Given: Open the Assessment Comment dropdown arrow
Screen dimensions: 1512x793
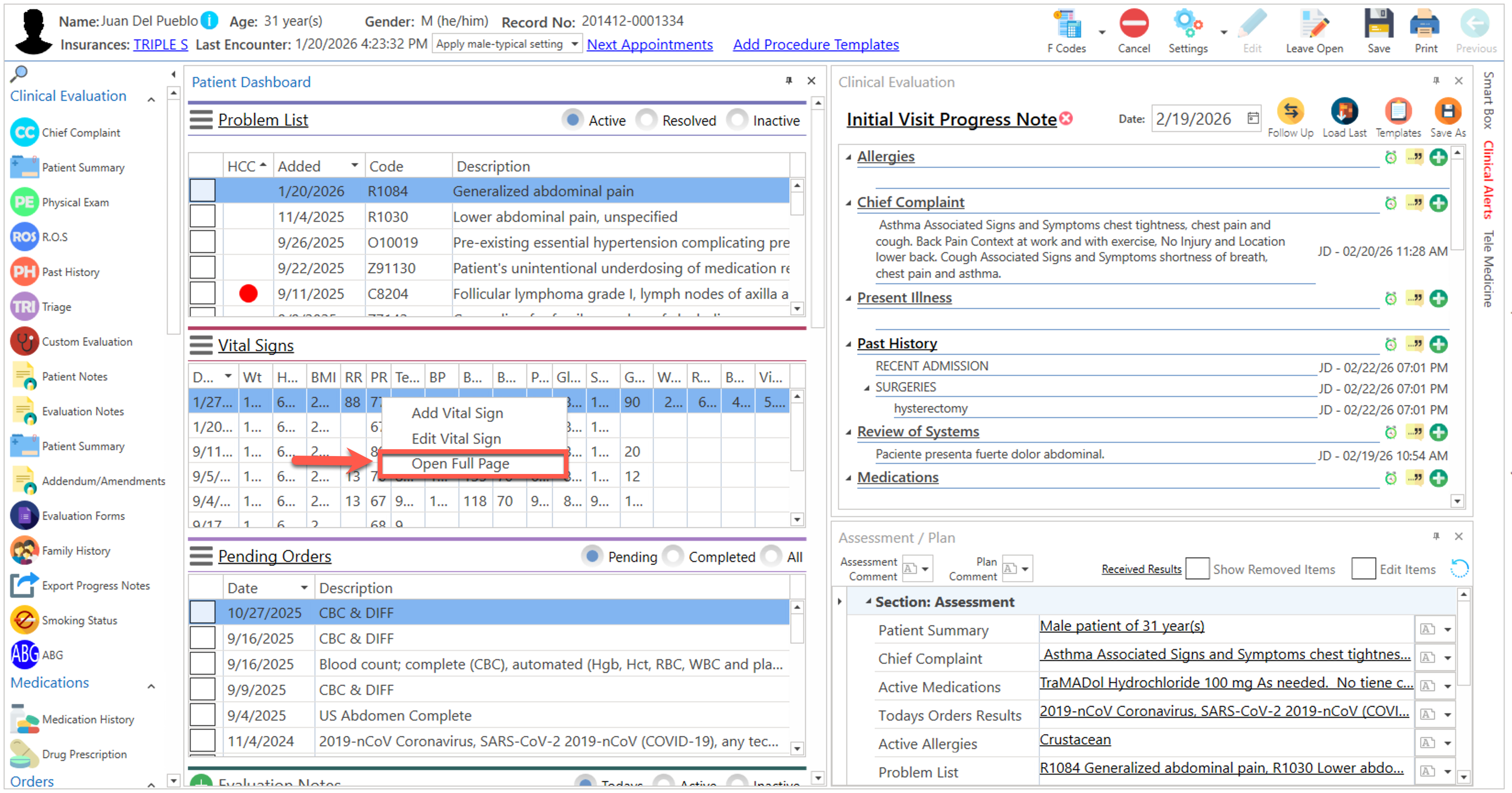Looking at the screenshot, I should coord(925,569).
